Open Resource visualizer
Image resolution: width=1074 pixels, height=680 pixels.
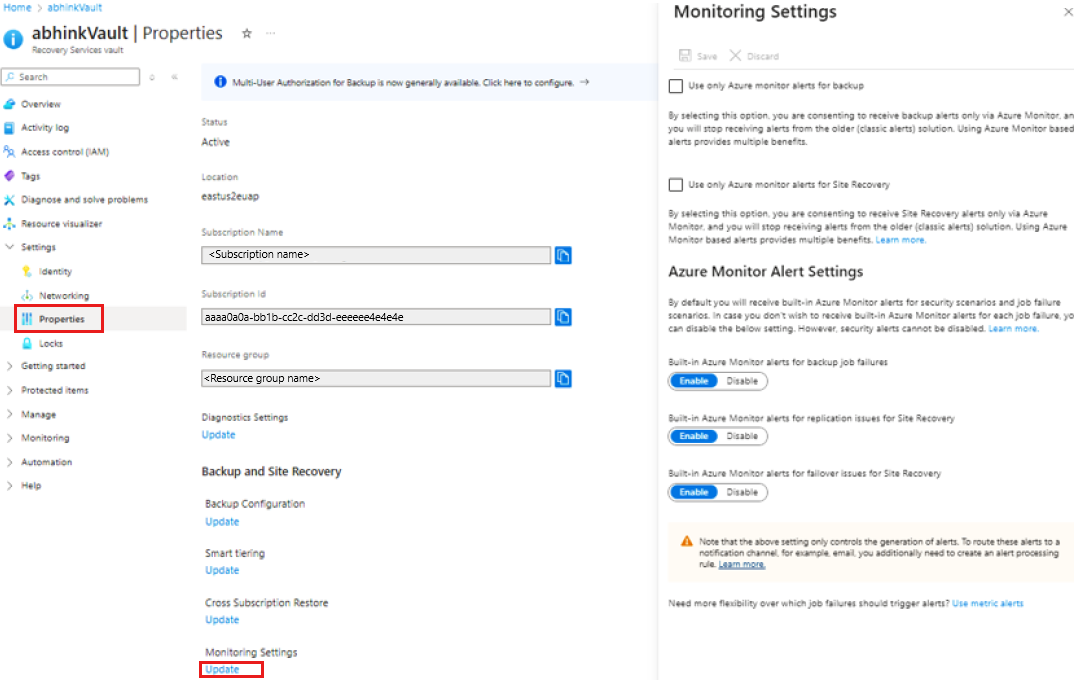(x=61, y=224)
